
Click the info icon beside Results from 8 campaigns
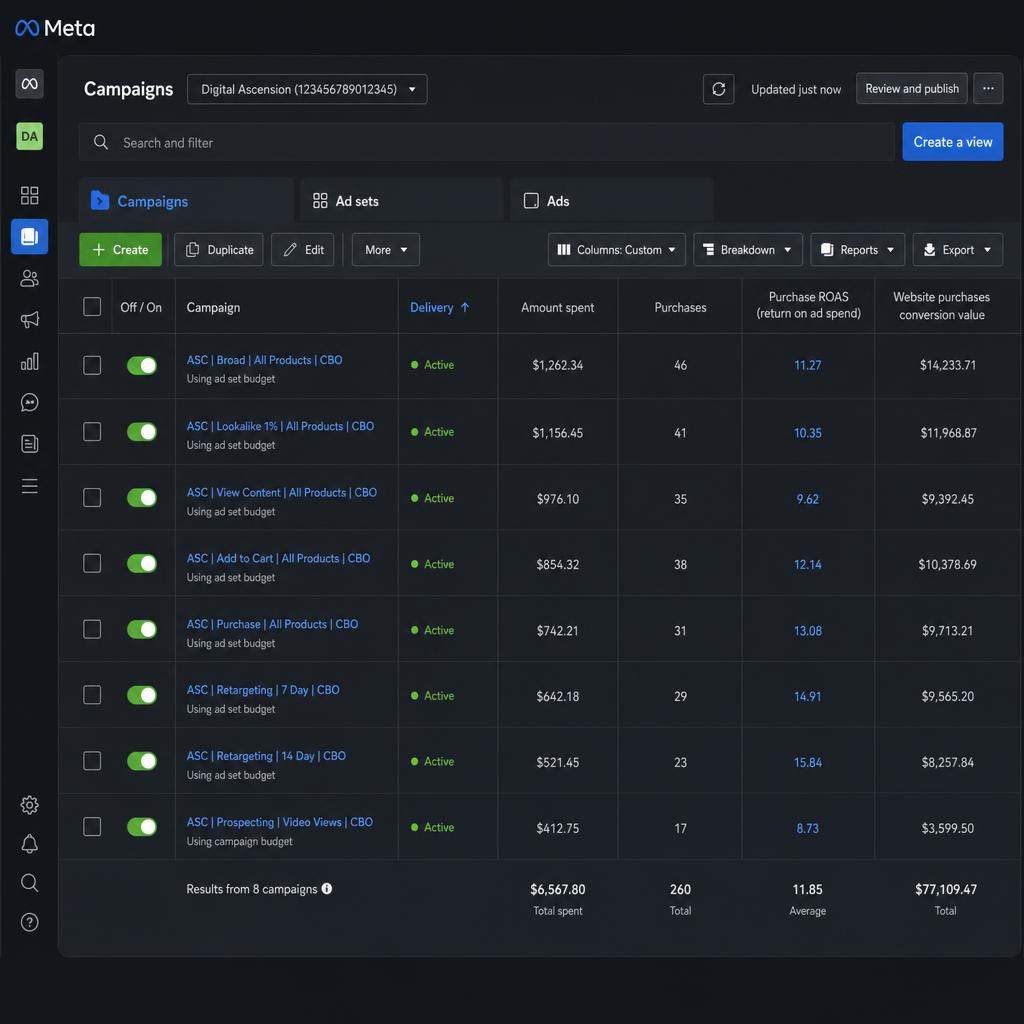pos(327,888)
